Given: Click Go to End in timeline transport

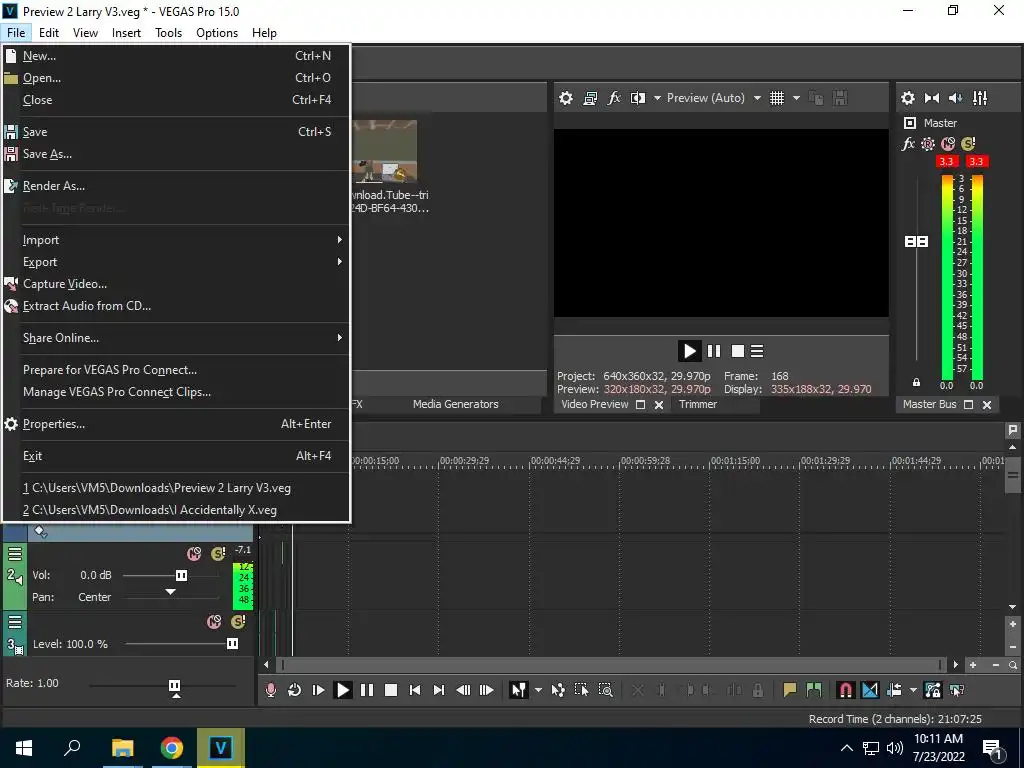Looking at the screenshot, I should 439,690.
